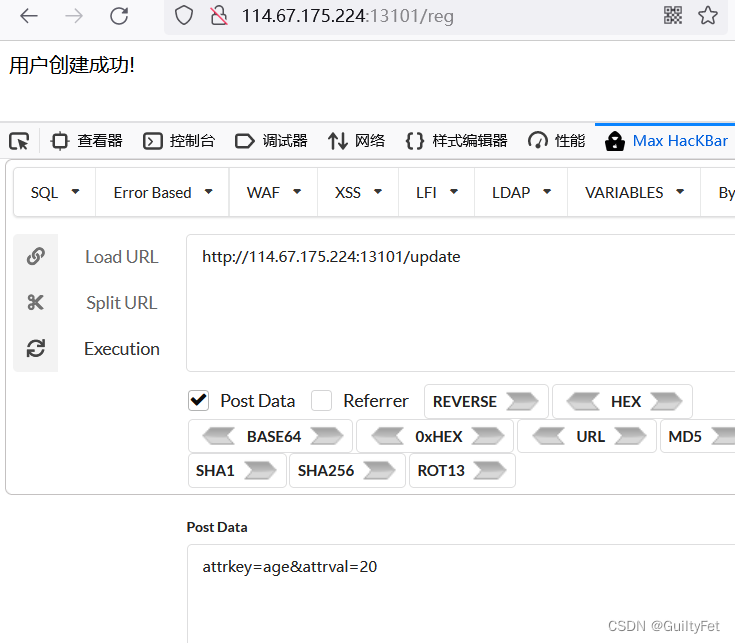Click the address bar URL text
The image size is (735, 643).
(347, 16)
